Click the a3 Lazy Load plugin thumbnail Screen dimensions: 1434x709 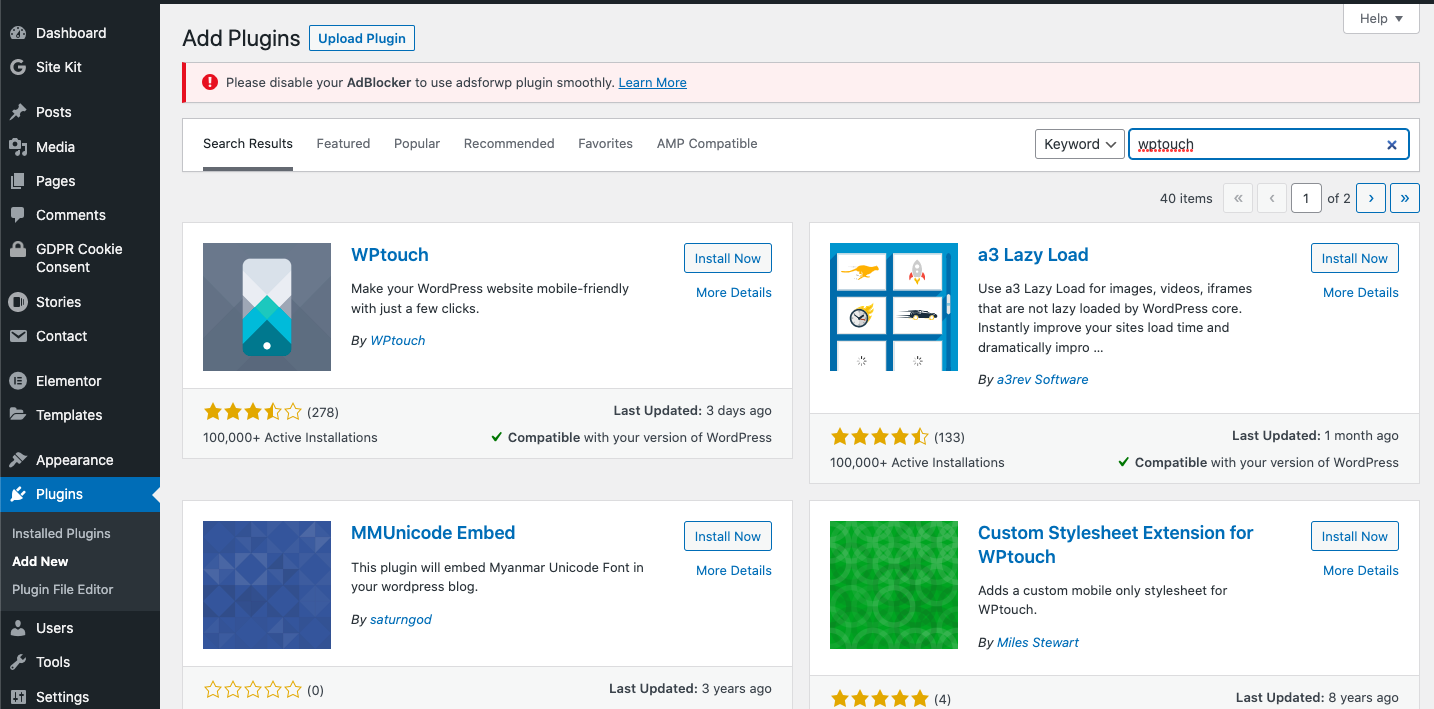point(894,307)
